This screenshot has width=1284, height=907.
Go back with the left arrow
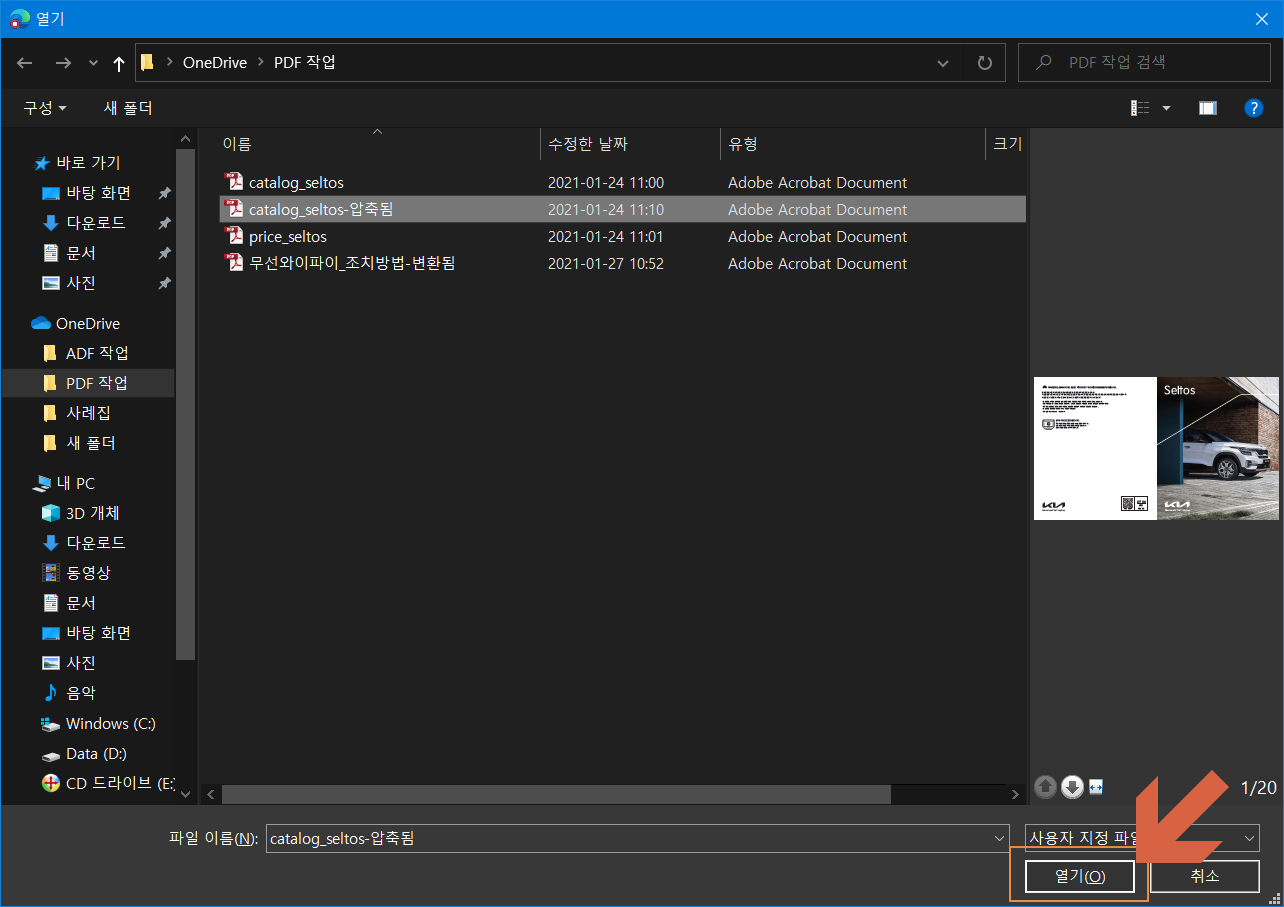coord(25,63)
